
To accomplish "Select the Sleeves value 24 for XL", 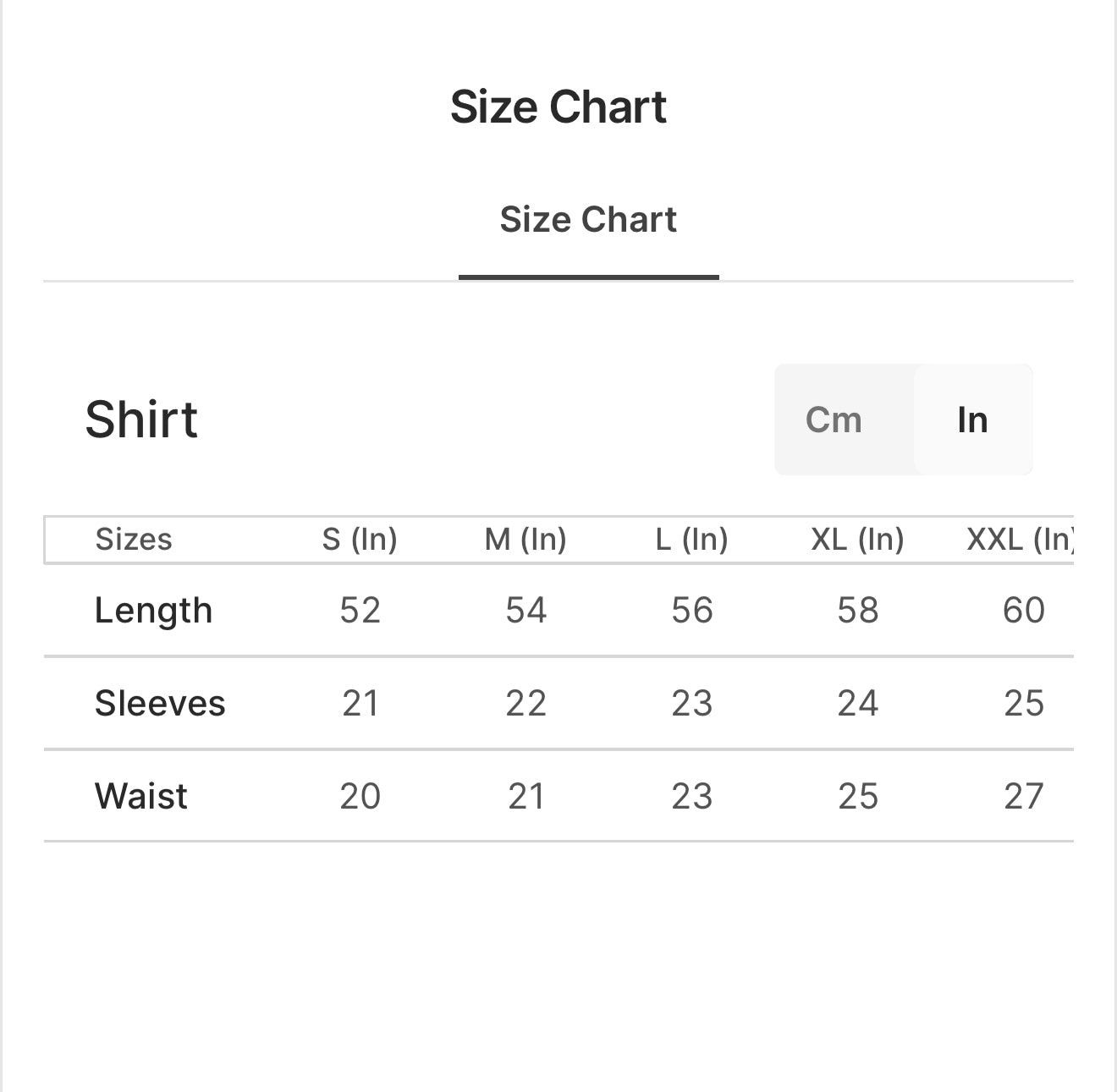I will tap(856, 703).
